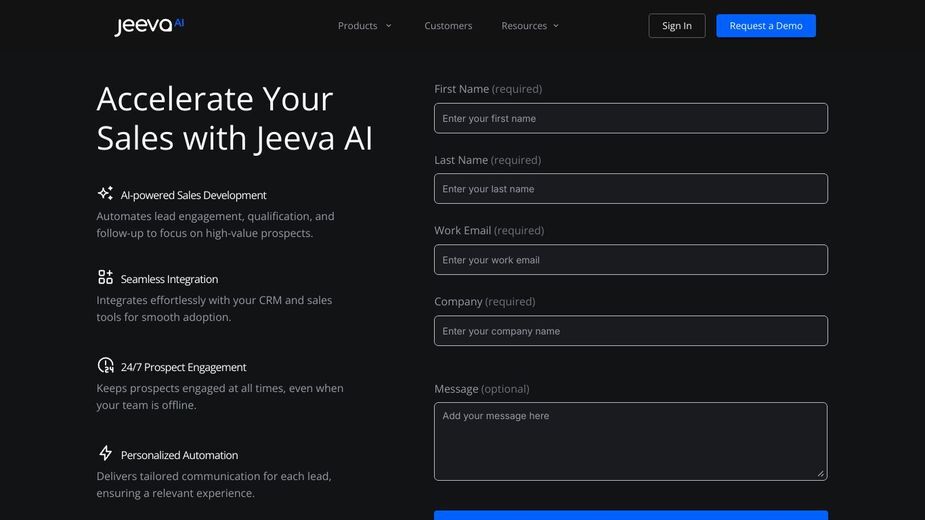Expand the Resources dropdown chevron
The image size is (925, 520).
coord(556,26)
